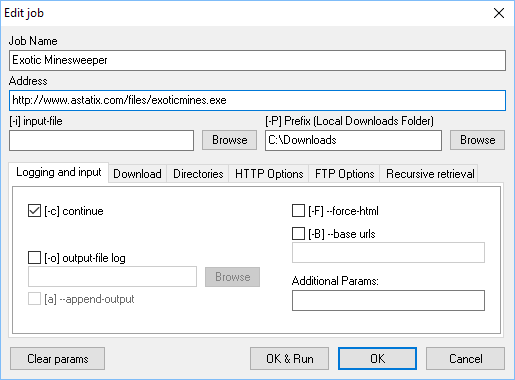Toggle the [-c] continue checkbox

34,211
